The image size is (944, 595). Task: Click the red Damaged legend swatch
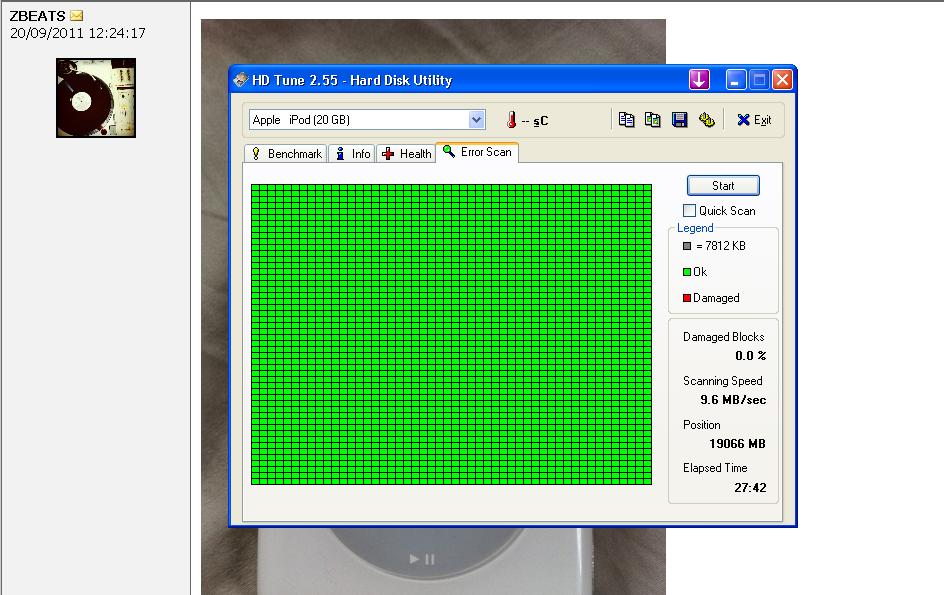686,298
